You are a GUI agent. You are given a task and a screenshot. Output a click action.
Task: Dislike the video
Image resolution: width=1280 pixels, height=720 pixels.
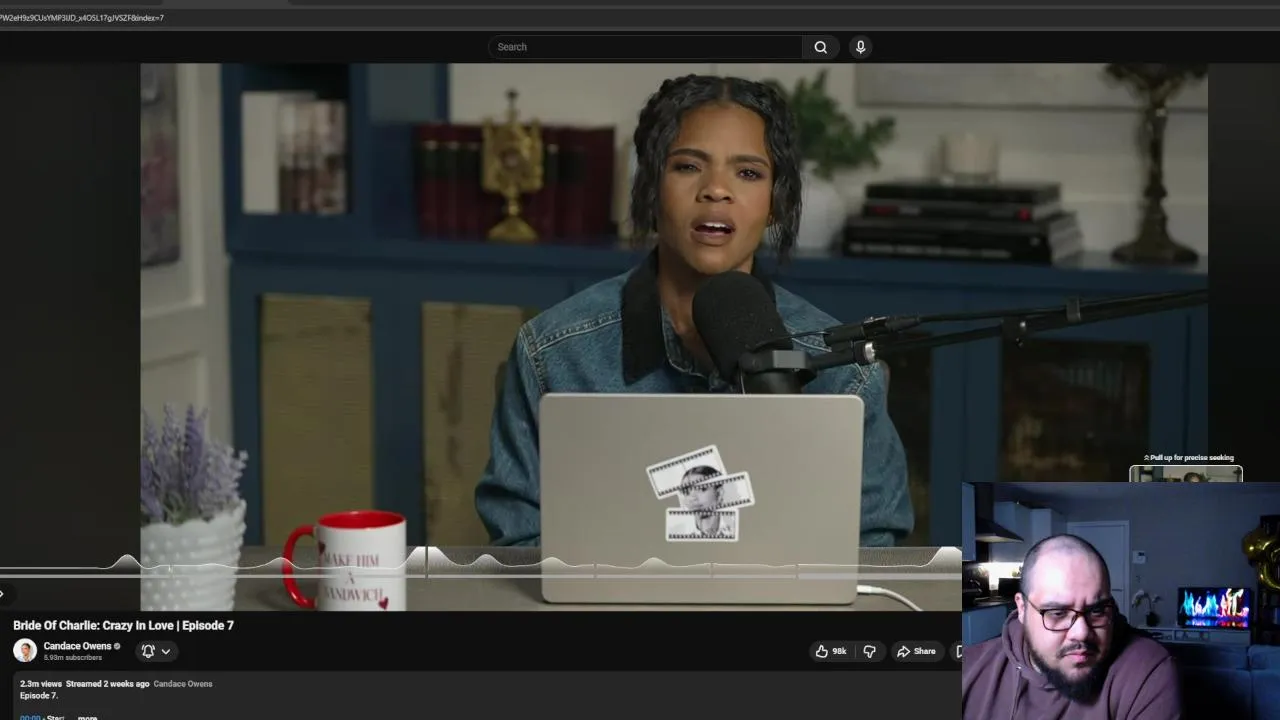870,651
